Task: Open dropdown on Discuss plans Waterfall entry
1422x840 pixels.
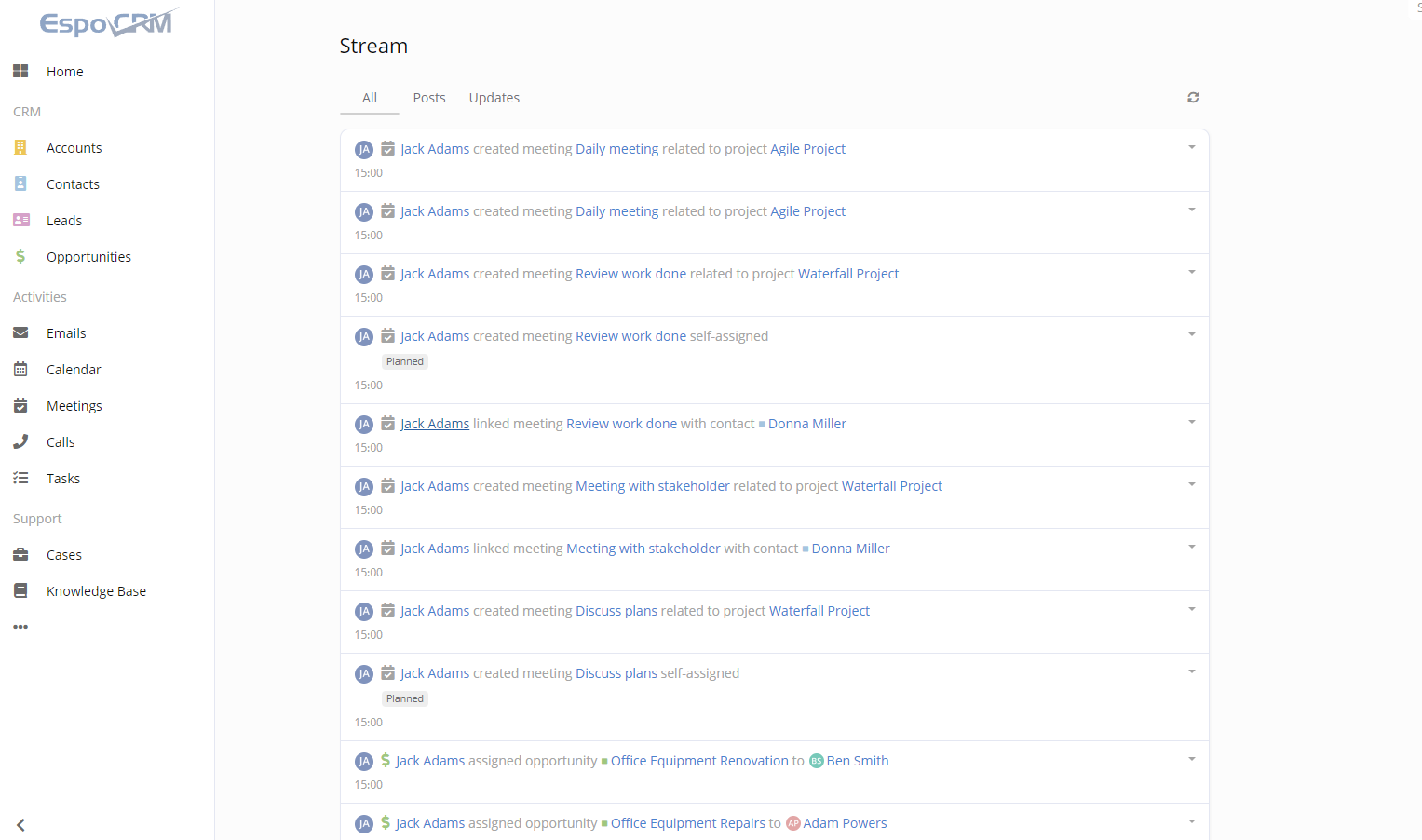Action: (x=1192, y=609)
